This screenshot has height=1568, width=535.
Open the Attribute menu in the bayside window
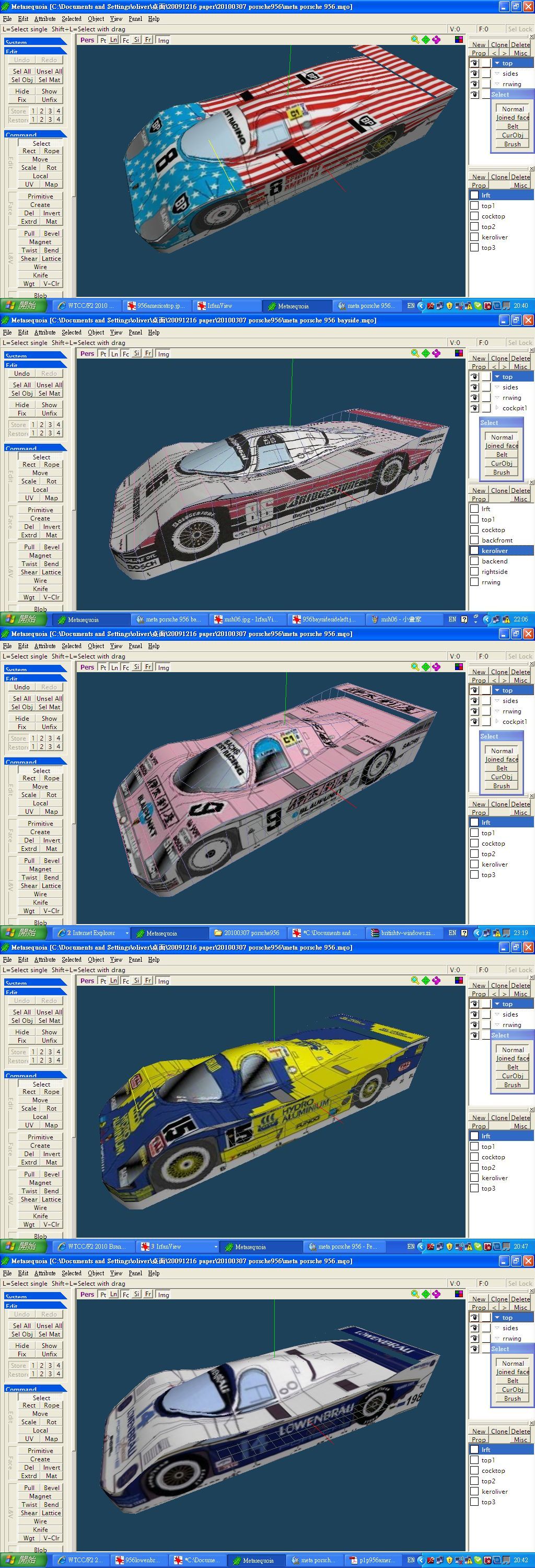point(44,332)
